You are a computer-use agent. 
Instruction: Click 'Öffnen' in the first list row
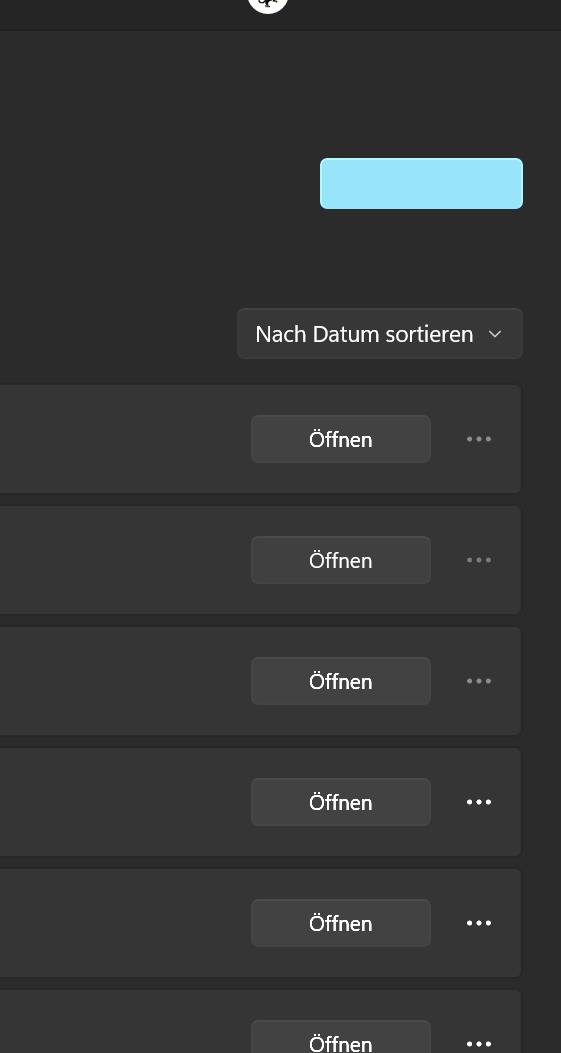341,439
